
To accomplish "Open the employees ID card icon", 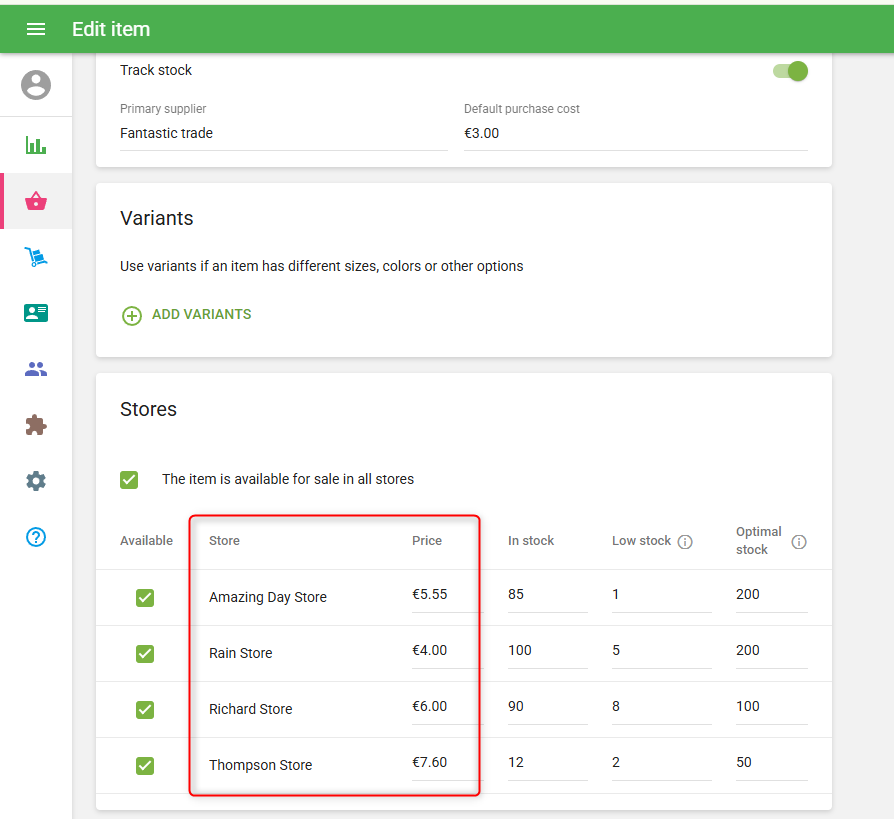I will click(36, 313).
